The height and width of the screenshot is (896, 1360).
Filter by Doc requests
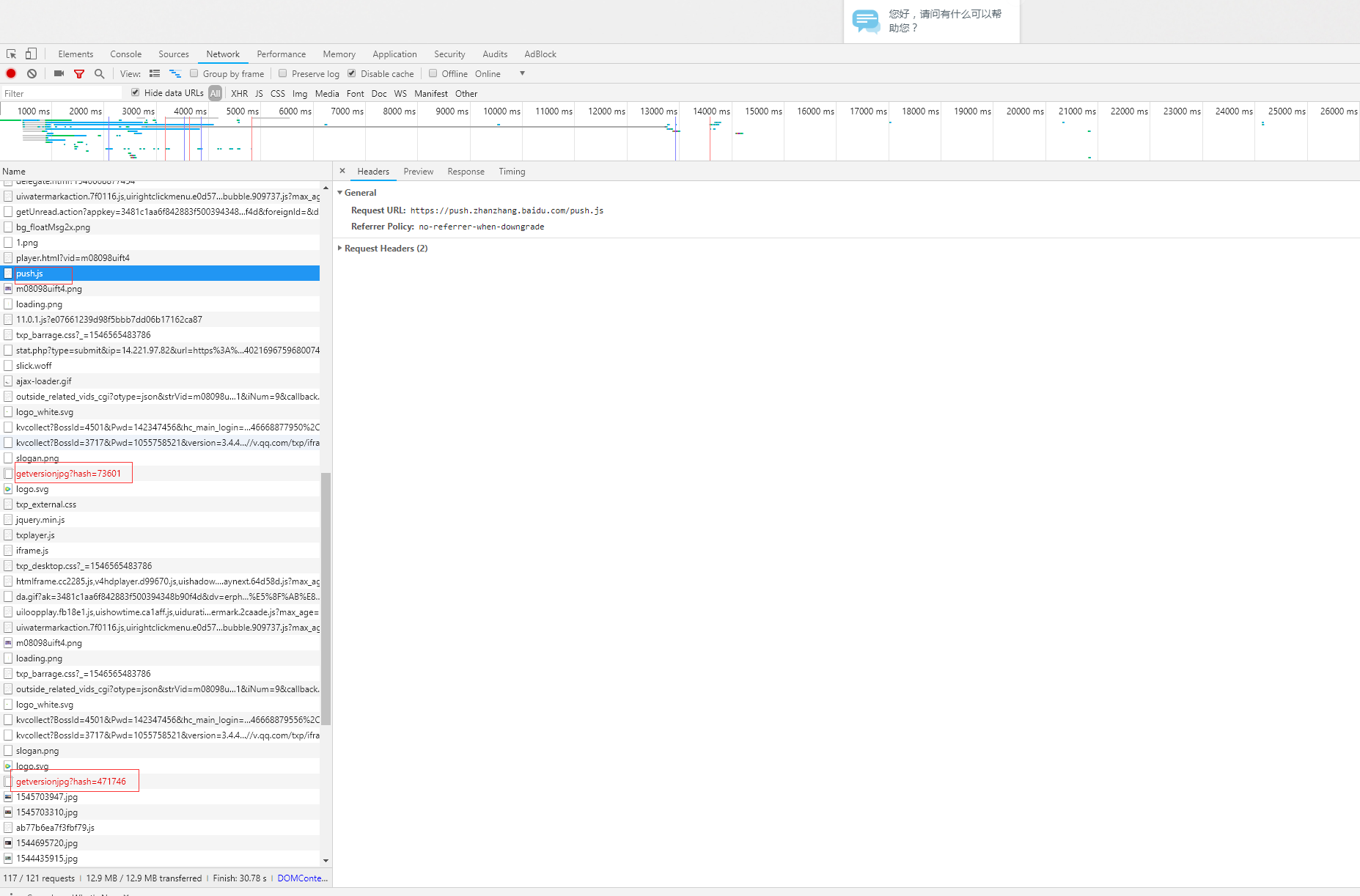point(379,94)
